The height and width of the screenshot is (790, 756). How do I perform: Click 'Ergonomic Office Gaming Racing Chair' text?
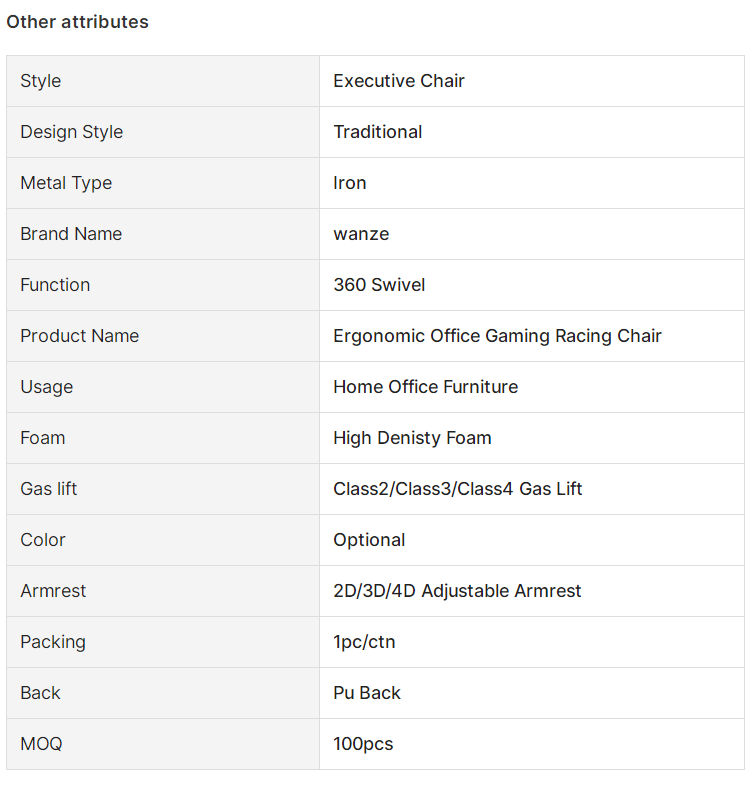coord(497,336)
